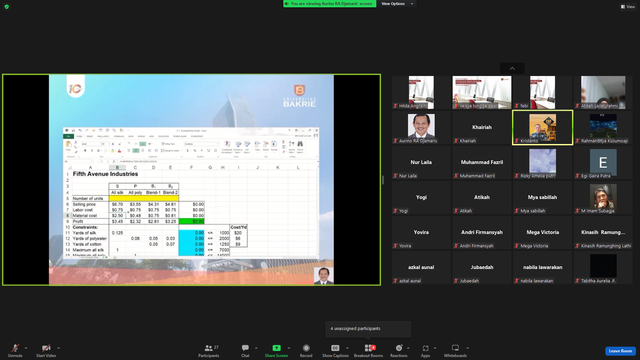This screenshot has width=640, height=360.
Task: Expand the arrow next to Apps
Action: pos(435,348)
